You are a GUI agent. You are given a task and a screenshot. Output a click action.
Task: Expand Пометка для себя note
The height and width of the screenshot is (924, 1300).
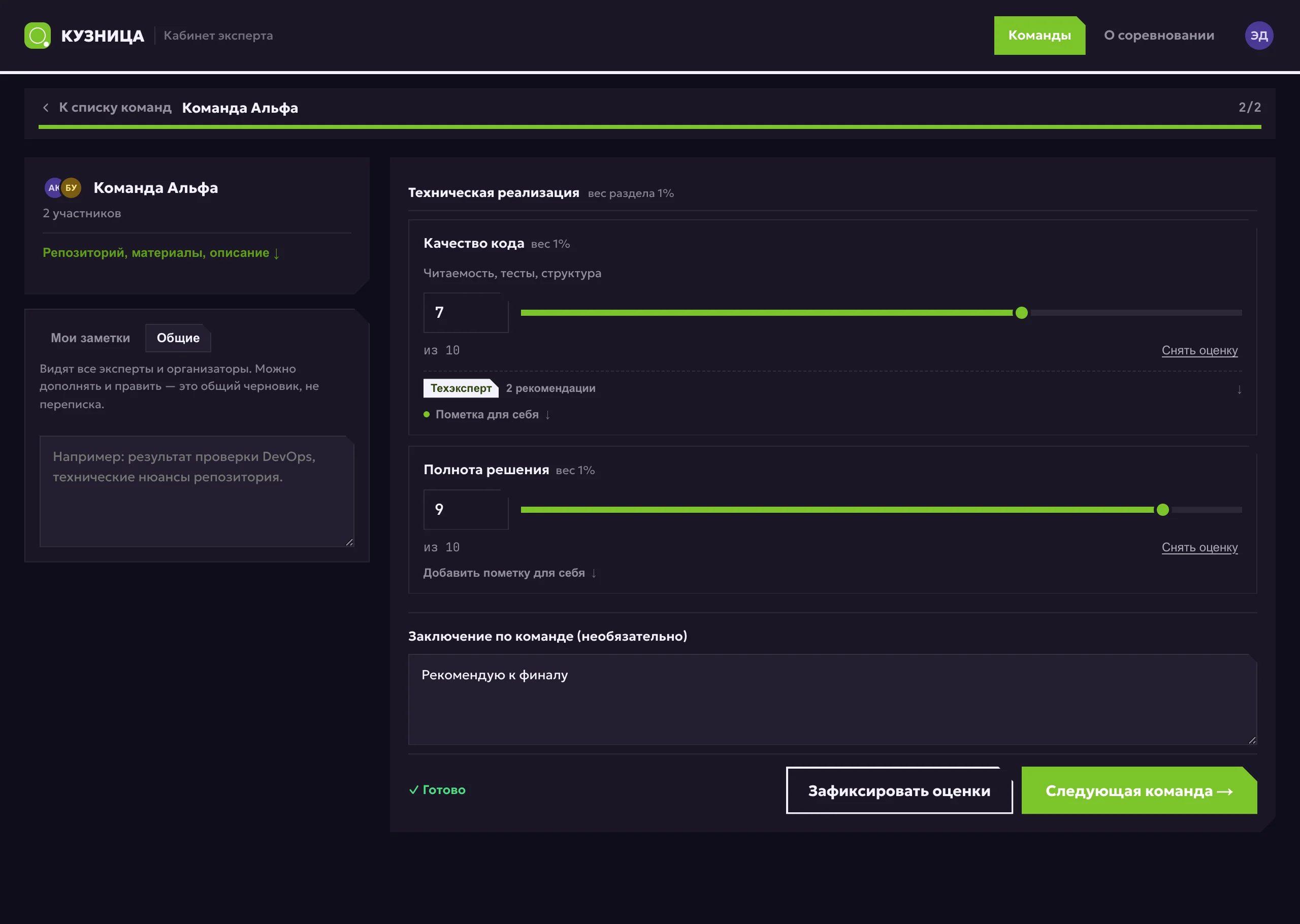[x=487, y=414]
